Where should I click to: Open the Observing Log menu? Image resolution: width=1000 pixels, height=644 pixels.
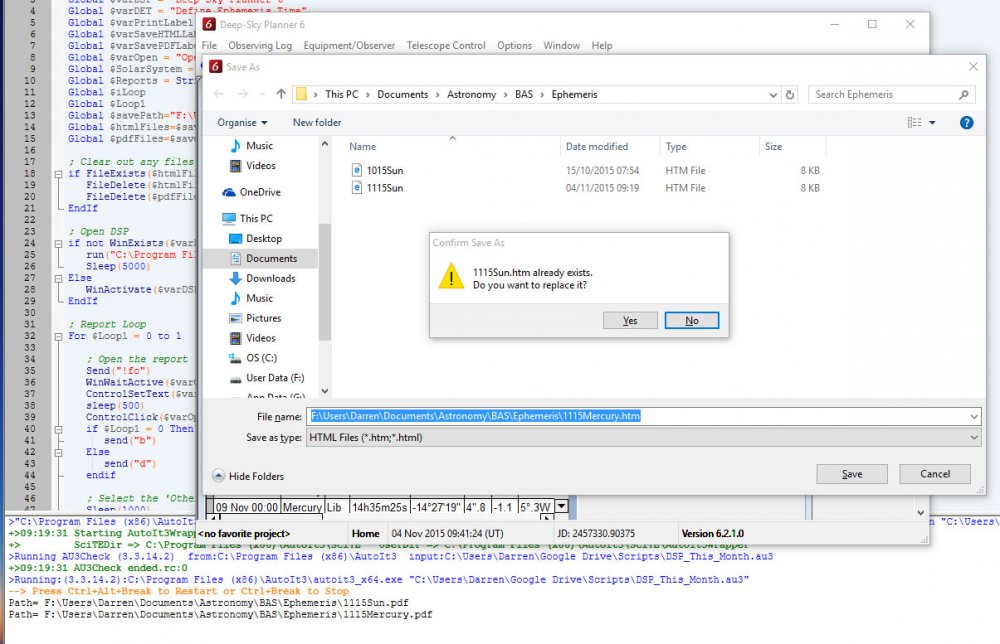pos(260,45)
